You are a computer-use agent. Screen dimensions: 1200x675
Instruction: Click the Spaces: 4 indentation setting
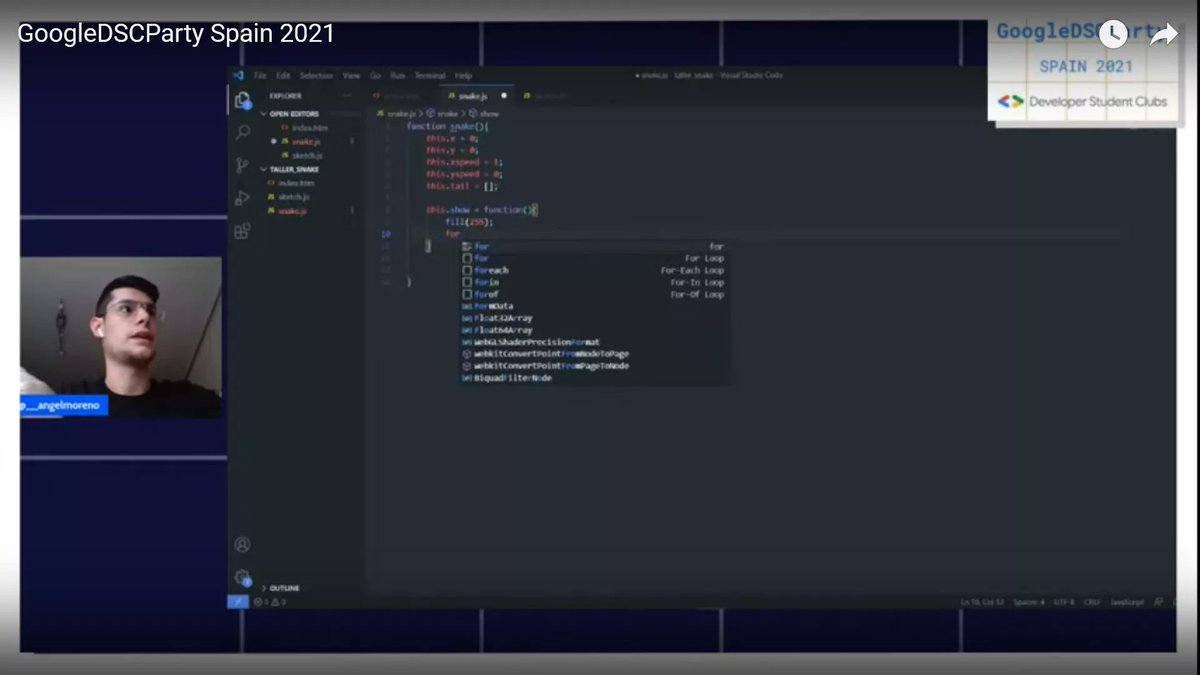(x=1029, y=602)
